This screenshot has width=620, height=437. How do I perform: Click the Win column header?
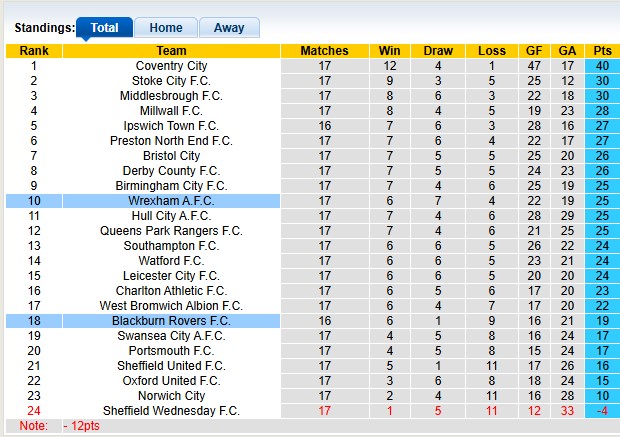click(388, 51)
